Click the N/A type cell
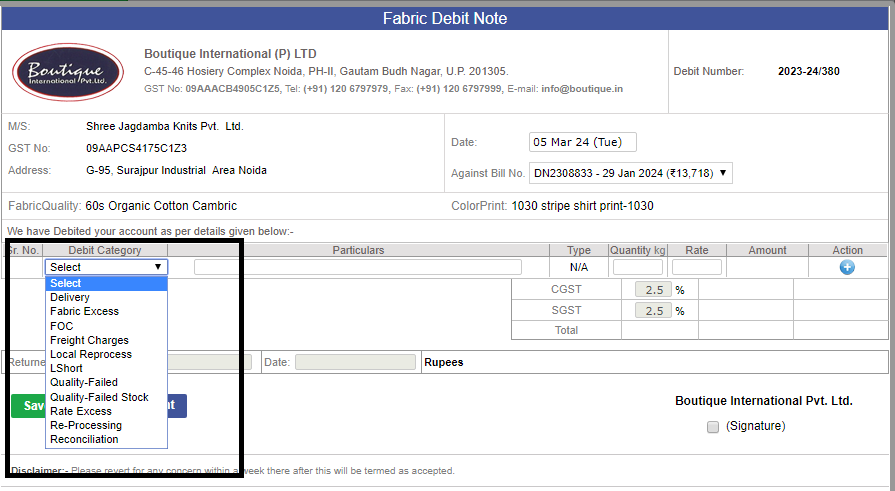This screenshot has width=895, height=491. click(579, 267)
